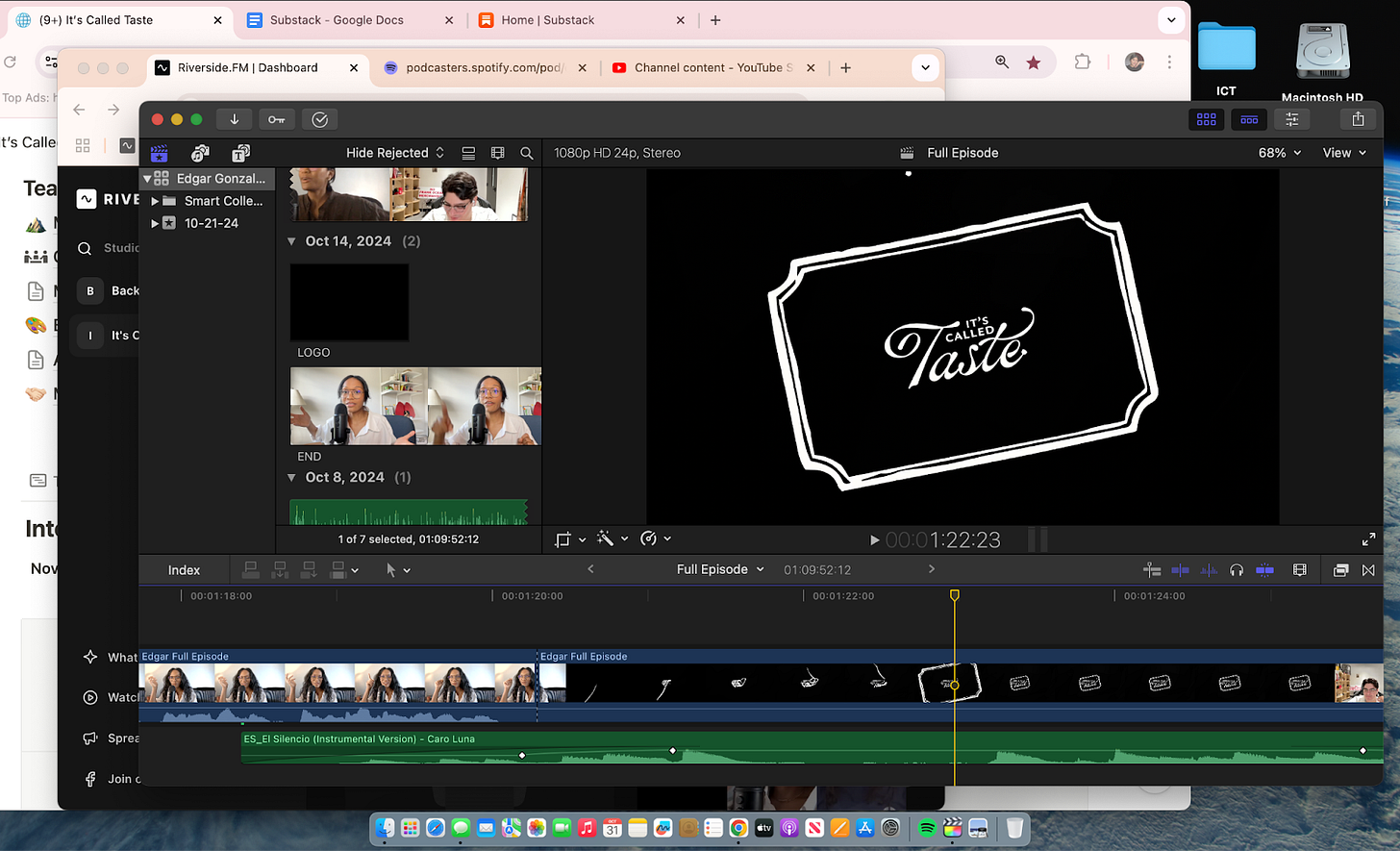Play the viewer from 1:22:23
Screen dimensions: 1400x851
tap(874, 540)
